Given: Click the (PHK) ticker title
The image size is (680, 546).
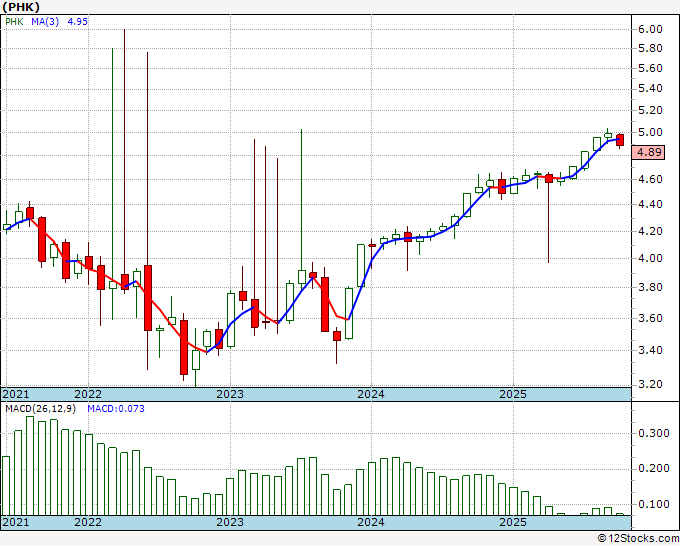Looking at the screenshot, I should coord(21,7).
